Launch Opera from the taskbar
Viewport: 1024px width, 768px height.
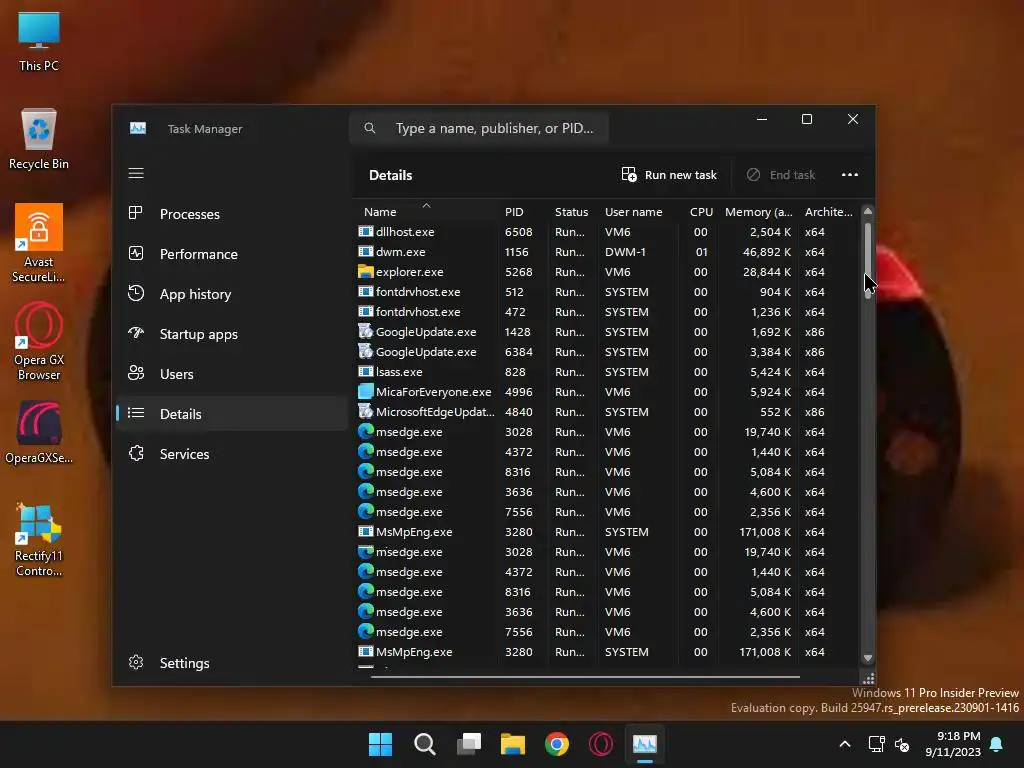601,744
